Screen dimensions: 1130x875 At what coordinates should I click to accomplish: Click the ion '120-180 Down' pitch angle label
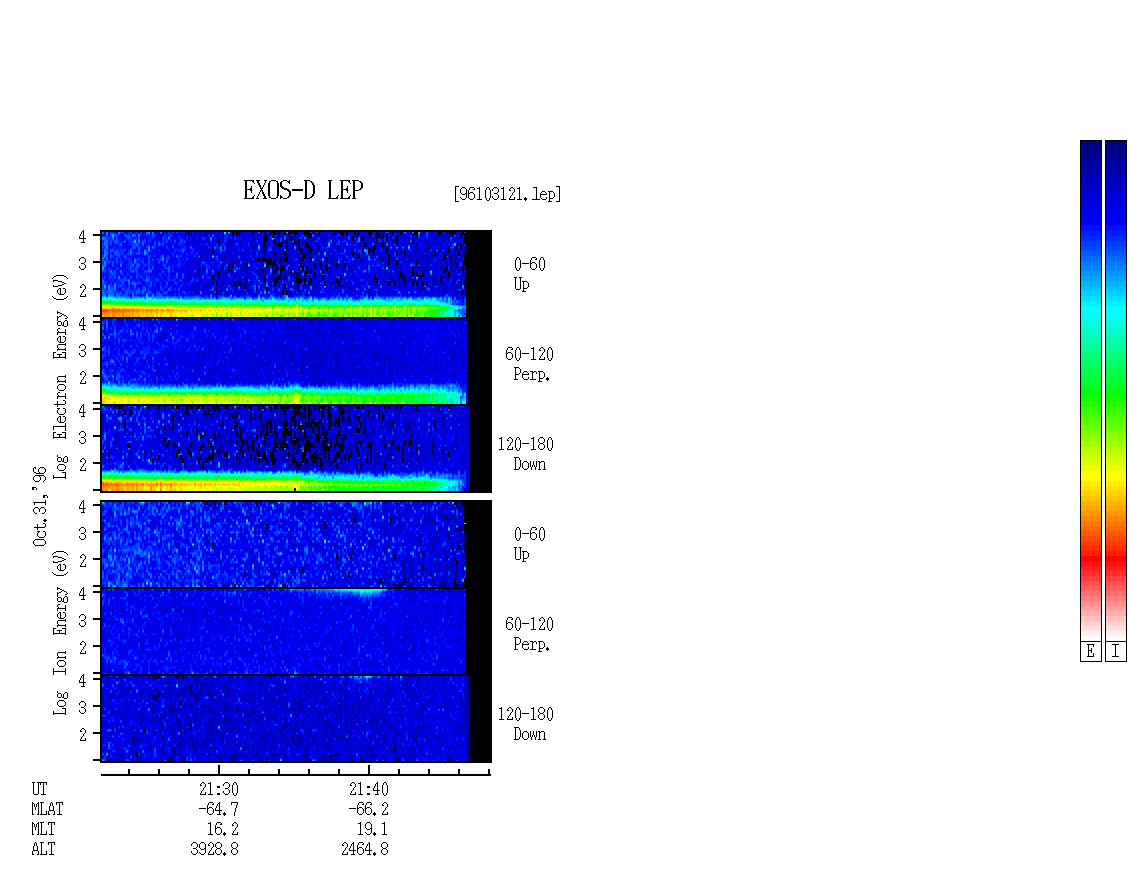coord(525,724)
